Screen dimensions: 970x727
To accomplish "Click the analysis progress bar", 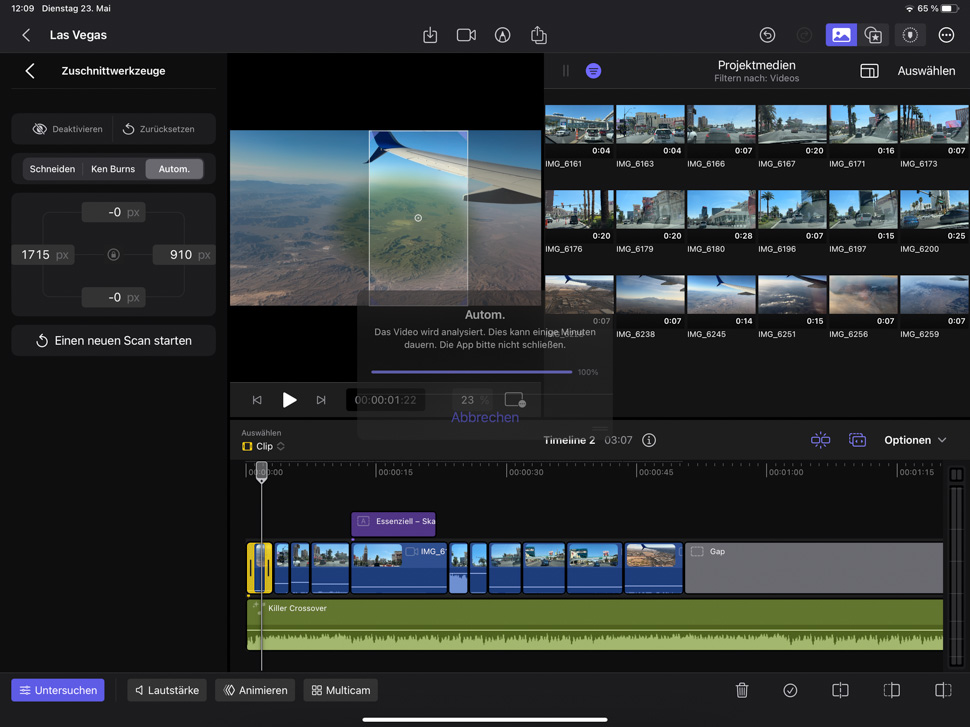I will [471, 372].
